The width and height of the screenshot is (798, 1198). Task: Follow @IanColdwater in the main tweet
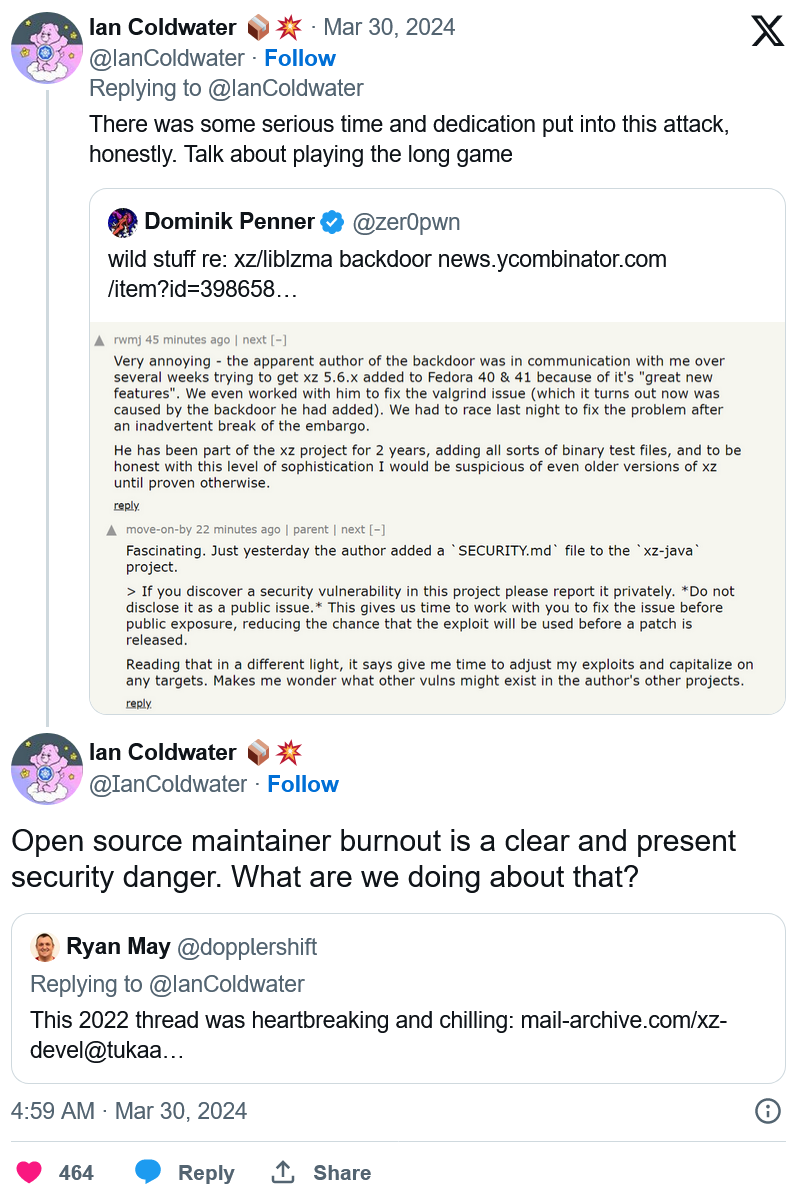click(x=303, y=784)
